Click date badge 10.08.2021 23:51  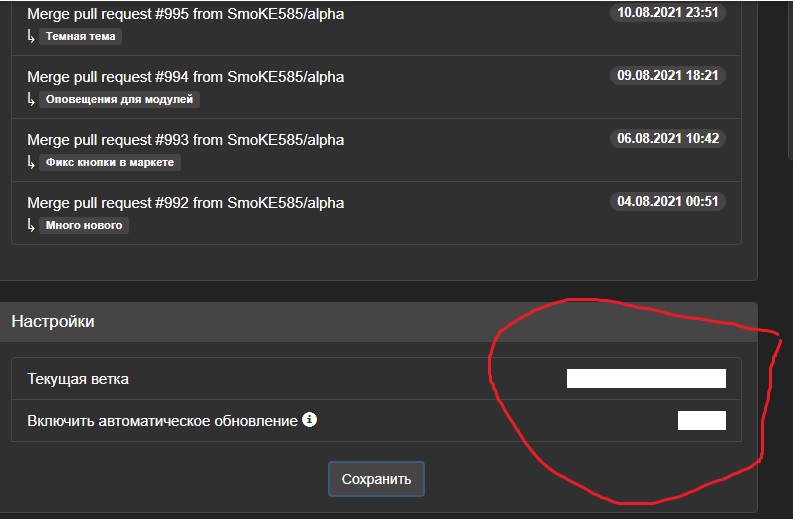(x=668, y=12)
